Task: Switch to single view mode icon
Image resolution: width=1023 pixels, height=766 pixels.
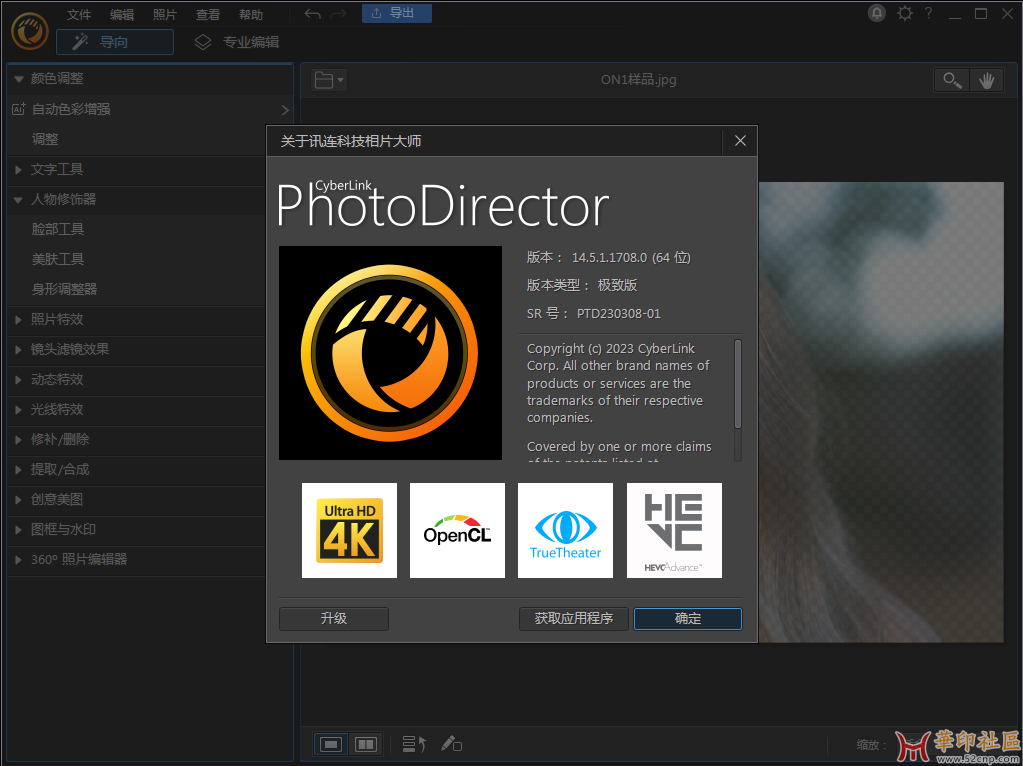Action: (331, 744)
